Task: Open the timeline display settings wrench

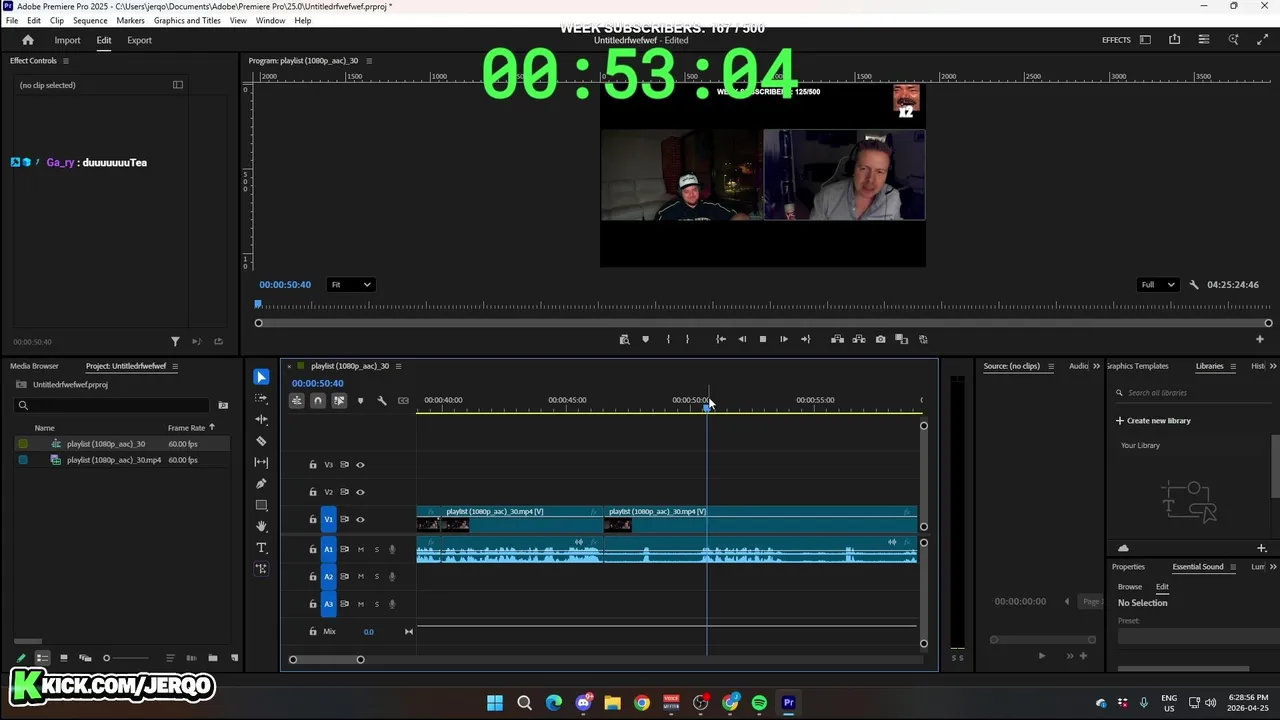Action: click(x=382, y=401)
